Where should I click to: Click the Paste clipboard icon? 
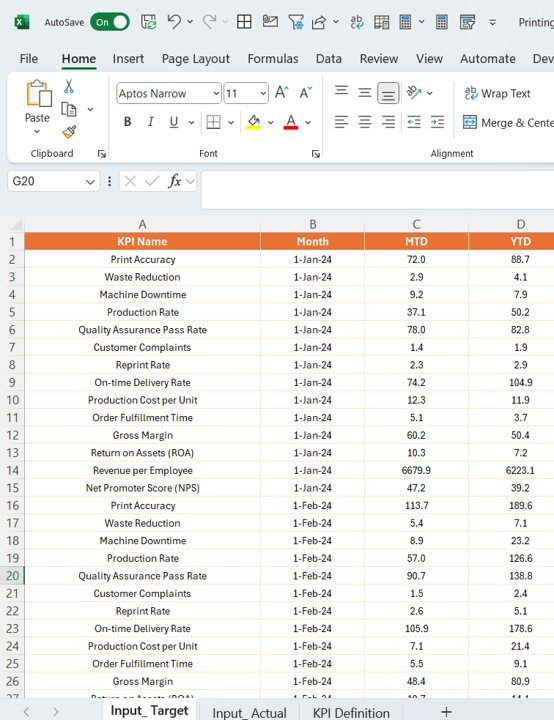pos(39,94)
